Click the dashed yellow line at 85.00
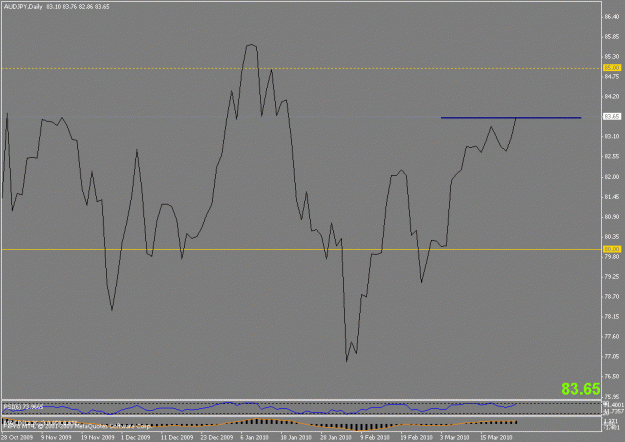Screen dimensions: 625x442 tap(301, 68)
